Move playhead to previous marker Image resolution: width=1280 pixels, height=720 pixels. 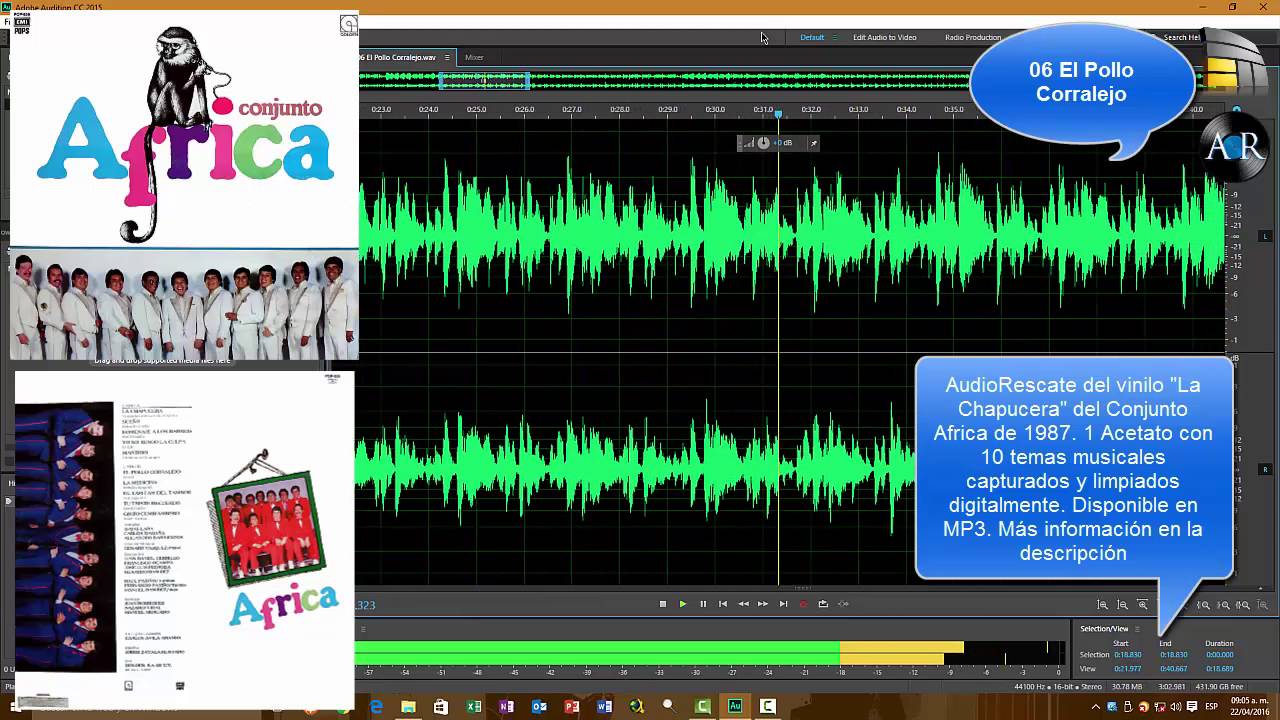click(x=723, y=604)
